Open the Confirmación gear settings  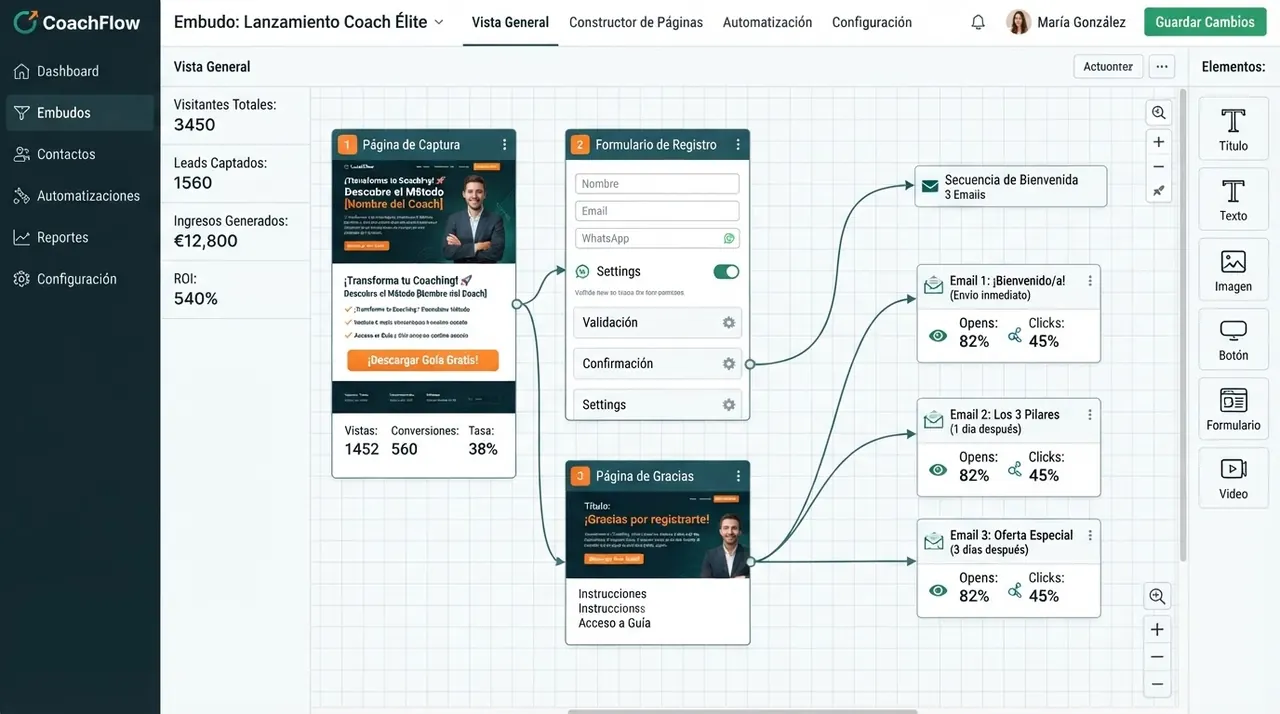tap(729, 364)
